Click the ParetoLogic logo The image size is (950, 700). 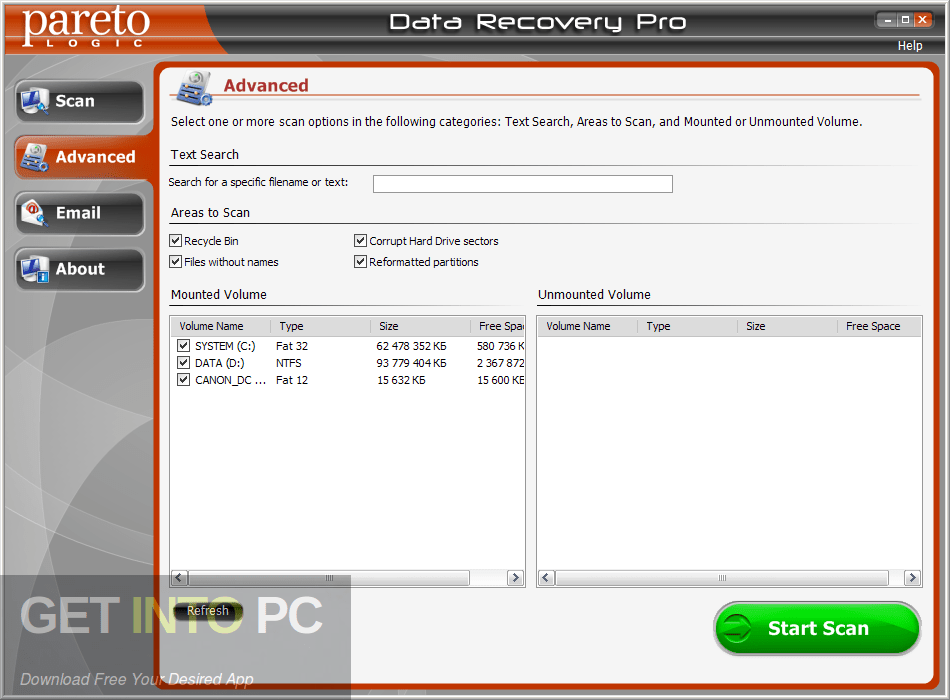pyautogui.click(x=85, y=25)
